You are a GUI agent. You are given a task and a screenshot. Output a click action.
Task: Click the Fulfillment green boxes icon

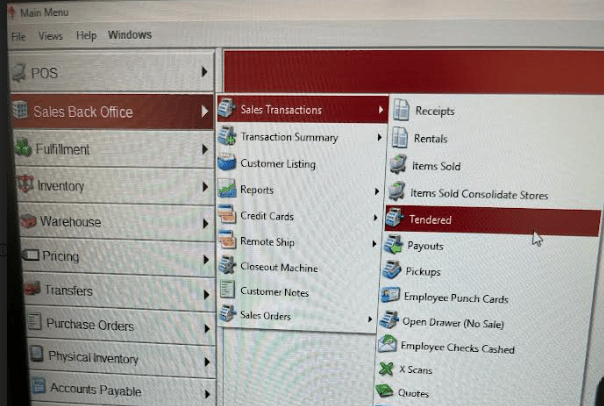23,148
